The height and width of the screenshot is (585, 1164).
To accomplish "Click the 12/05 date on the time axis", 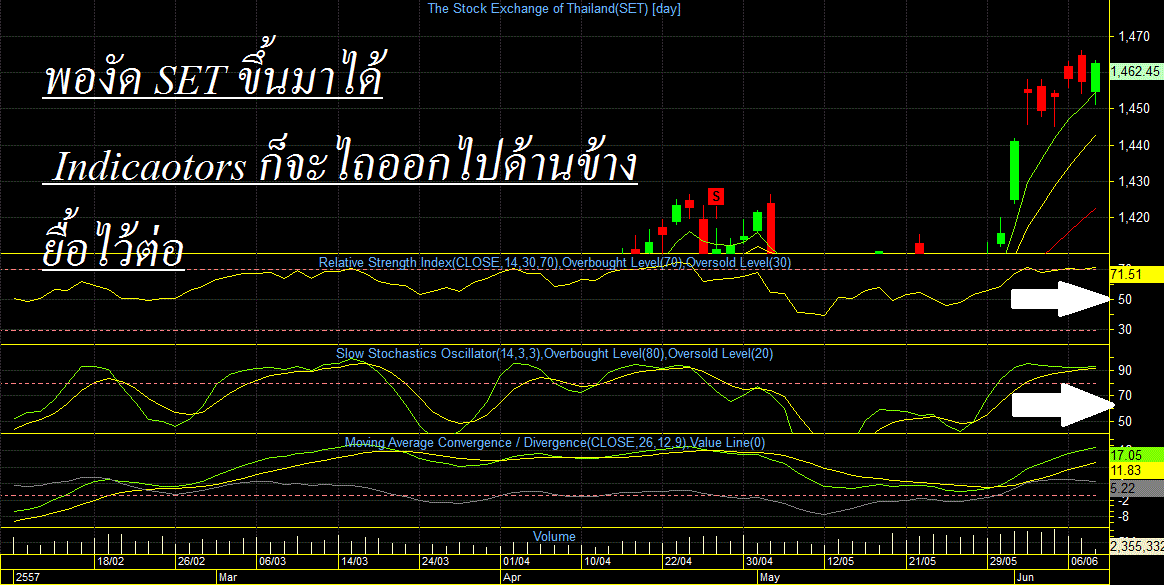I will tap(840, 561).
